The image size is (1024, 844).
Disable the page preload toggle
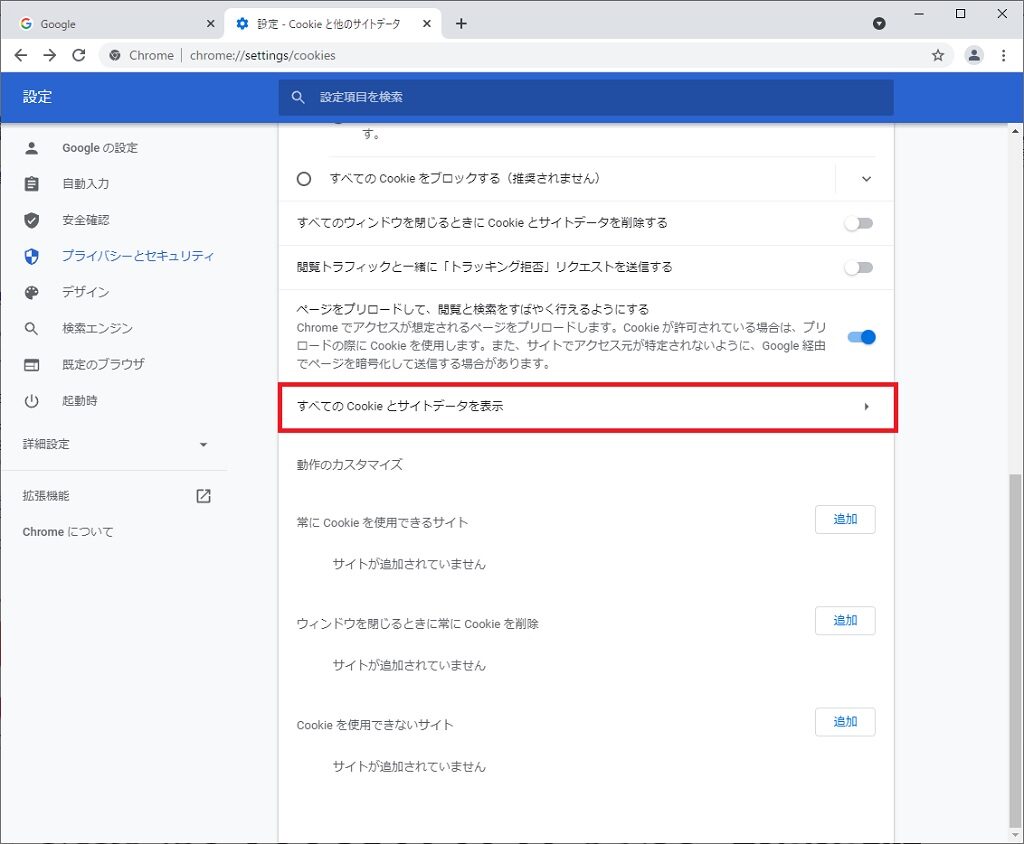point(860,337)
